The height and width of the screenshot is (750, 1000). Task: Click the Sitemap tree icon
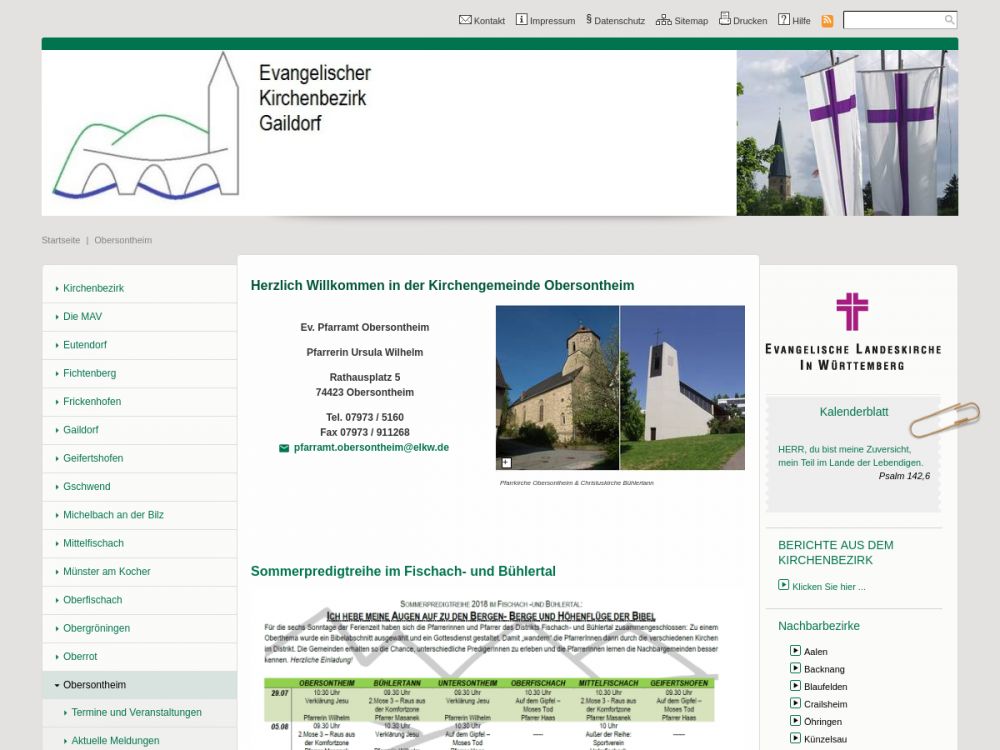click(664, 19)
